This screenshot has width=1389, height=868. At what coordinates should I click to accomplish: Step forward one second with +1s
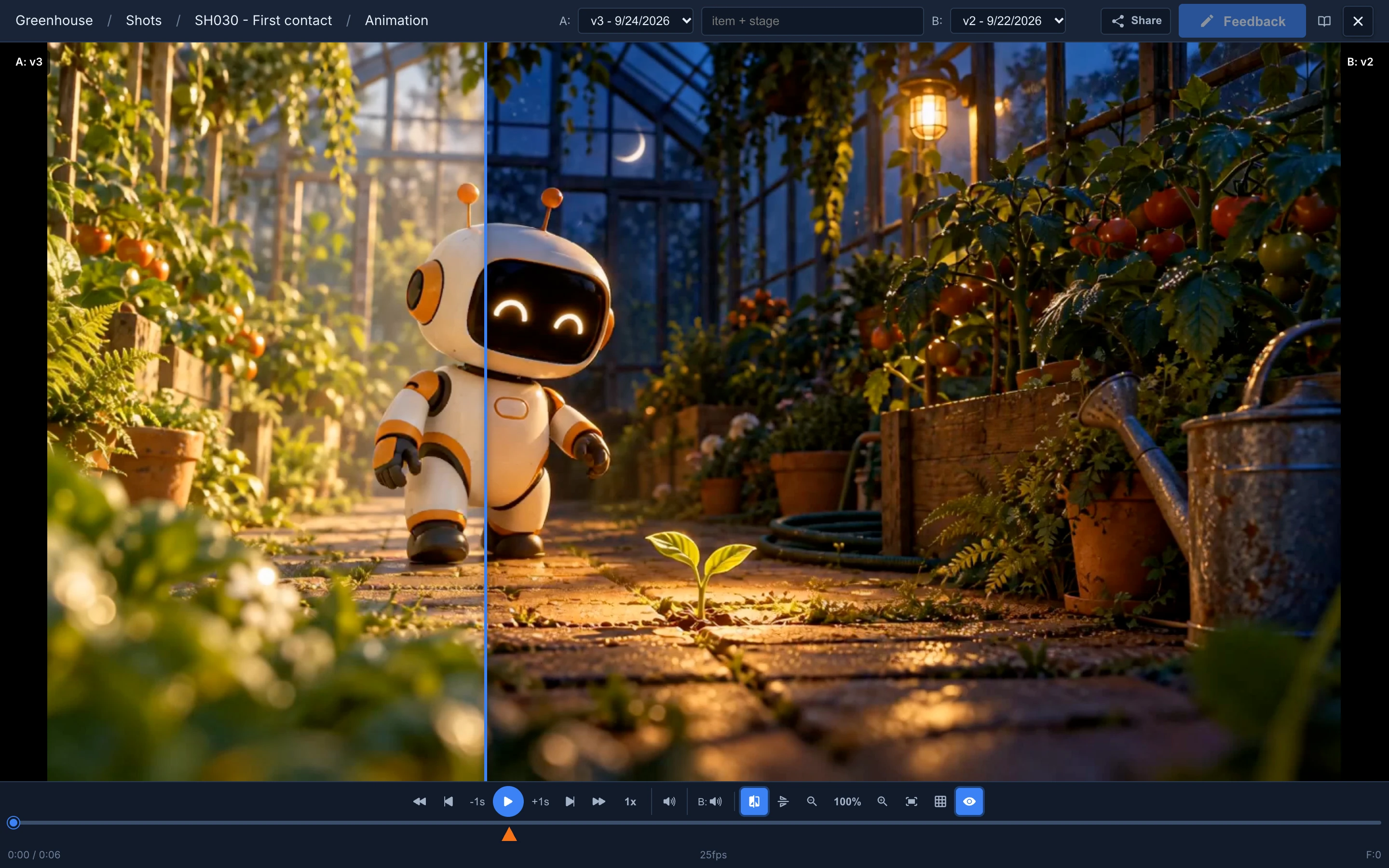click(x=540, y=801)
